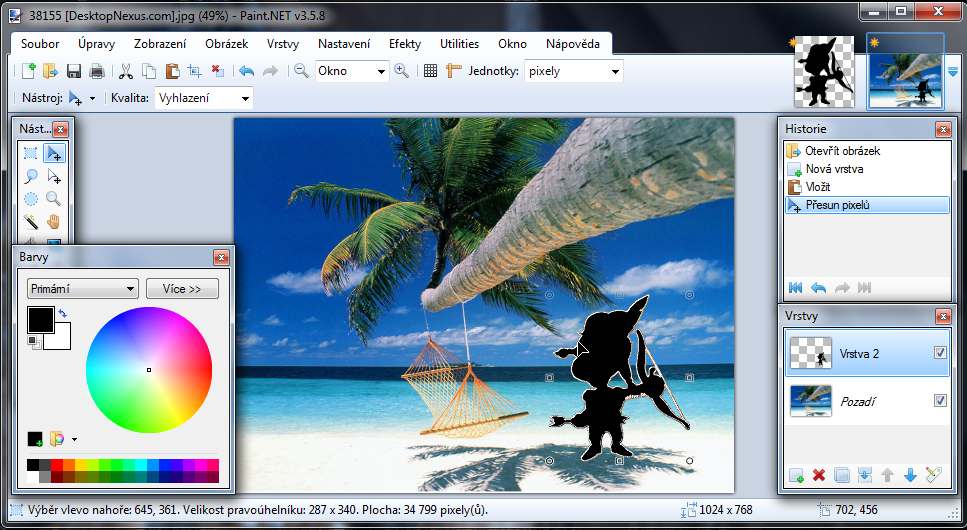Screen dimensions: 967x530
Task: Toggle visibility of Pozadí layer
Action: 940,401
